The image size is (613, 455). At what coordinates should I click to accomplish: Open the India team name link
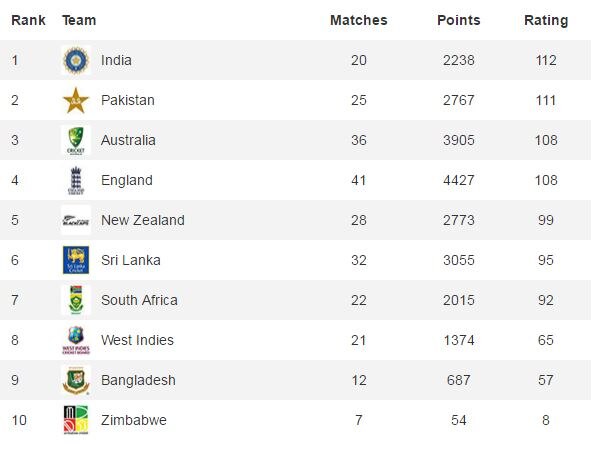(116, 61)
